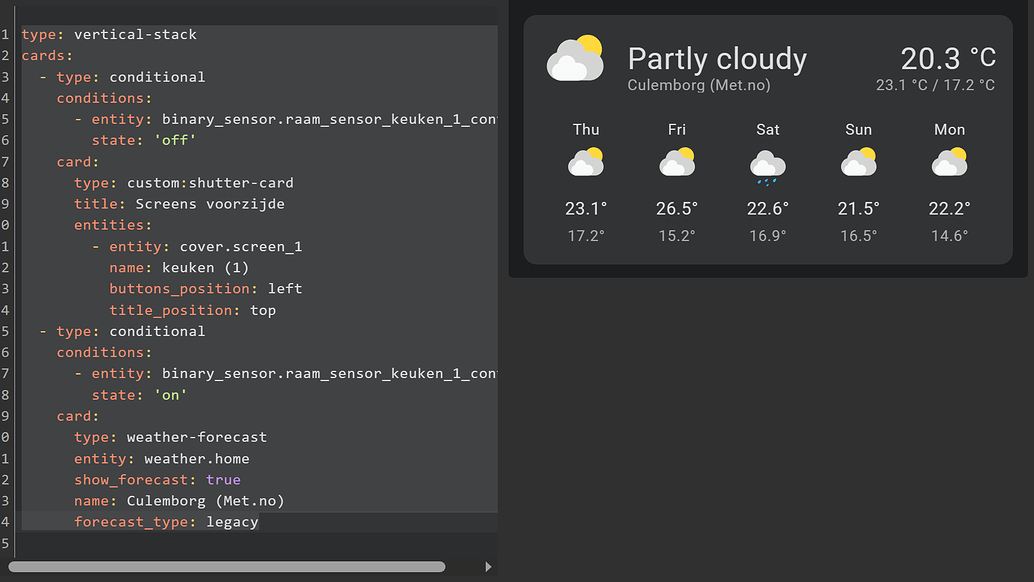Click Monday's high temperature 22.2°
The image size is (1034, 582).
point(950,209)
